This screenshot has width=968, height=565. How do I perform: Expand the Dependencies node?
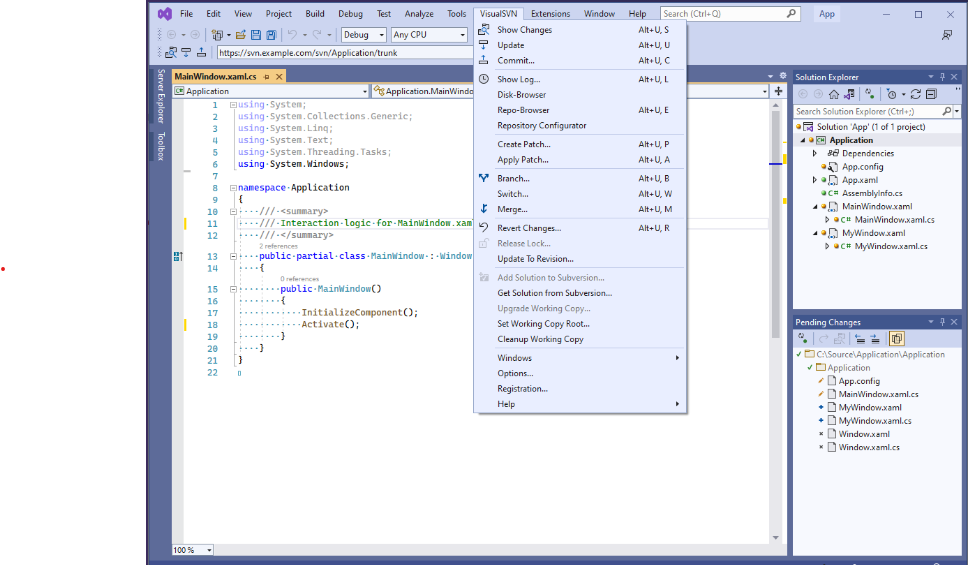815,153
